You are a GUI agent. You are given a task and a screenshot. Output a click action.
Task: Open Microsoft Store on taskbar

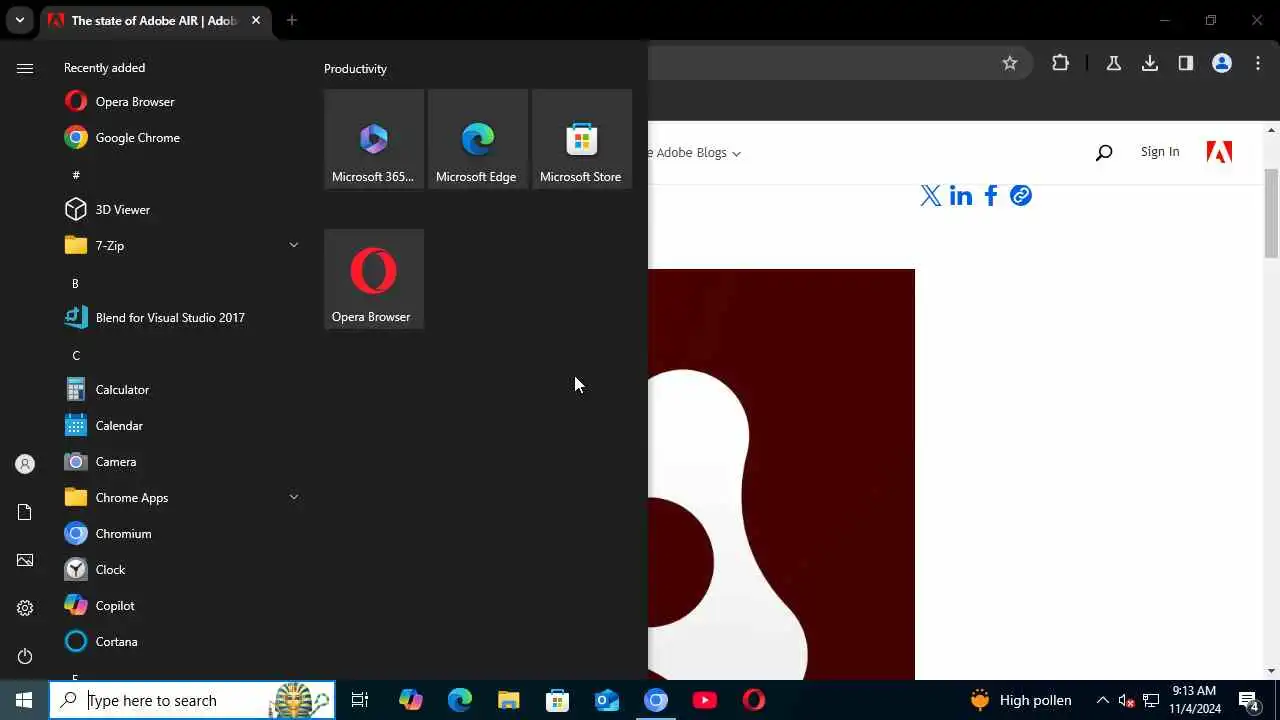pyautogui.click(x=558, y=700)
